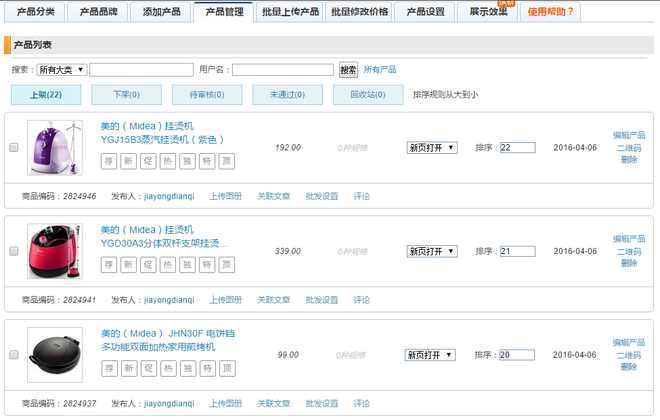Open the 批量上传产品 tab
660x420 pixels.
pyautogui.click(x=290, y=12)
